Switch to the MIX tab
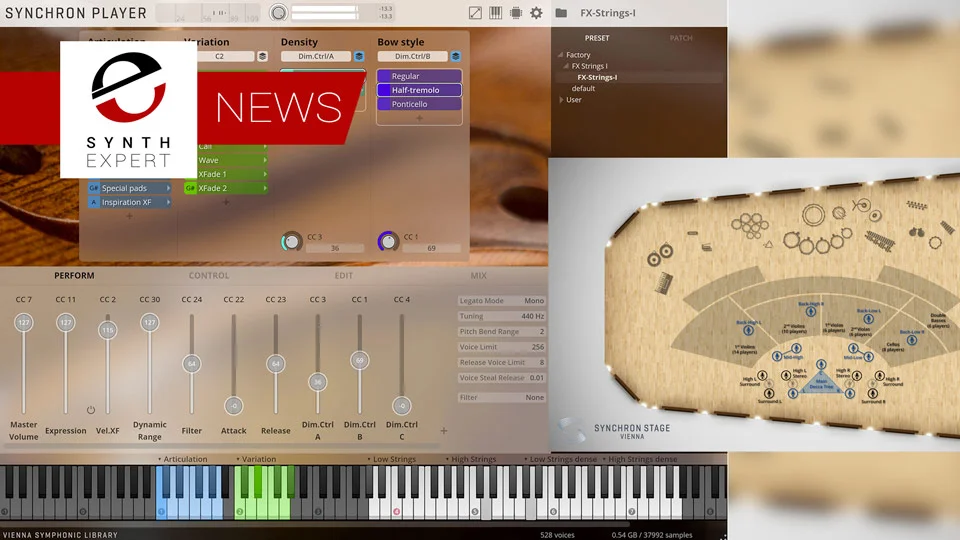This screenshot has height=540, width=960. 479,276
